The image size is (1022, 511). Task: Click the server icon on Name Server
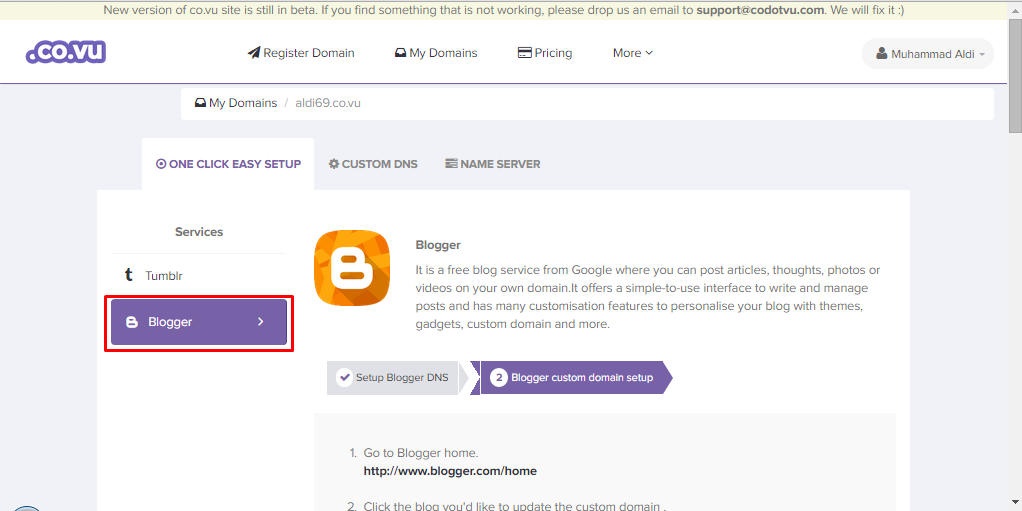tap(451, 164)
